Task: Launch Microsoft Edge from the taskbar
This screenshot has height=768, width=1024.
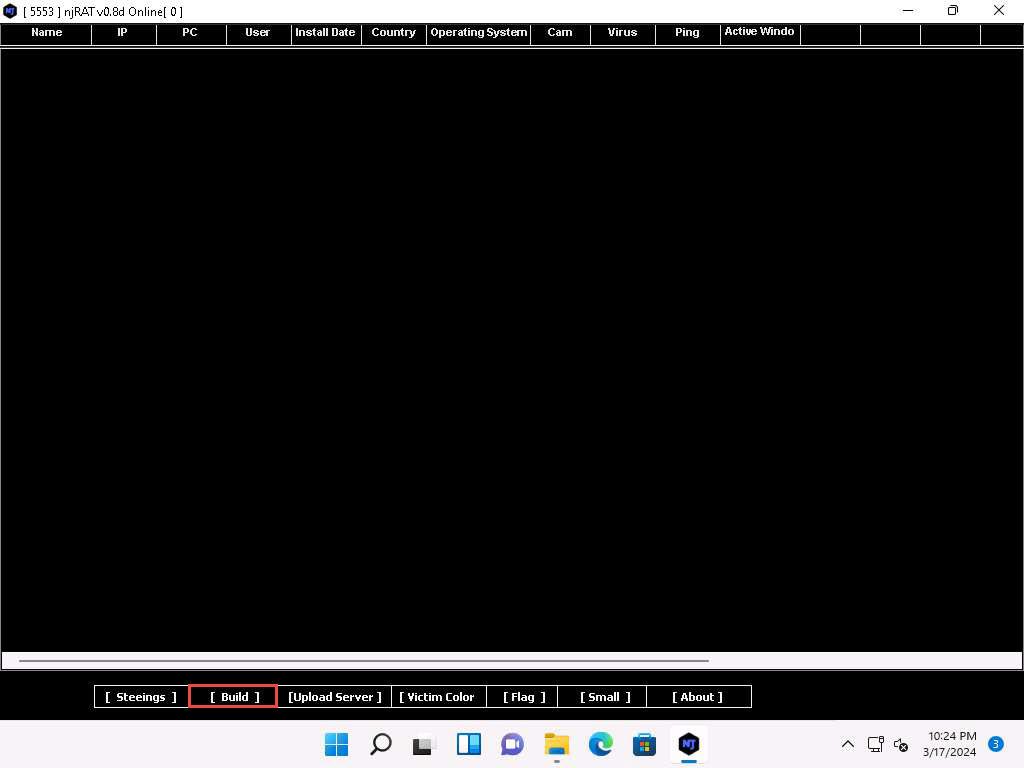Action: 601,744
